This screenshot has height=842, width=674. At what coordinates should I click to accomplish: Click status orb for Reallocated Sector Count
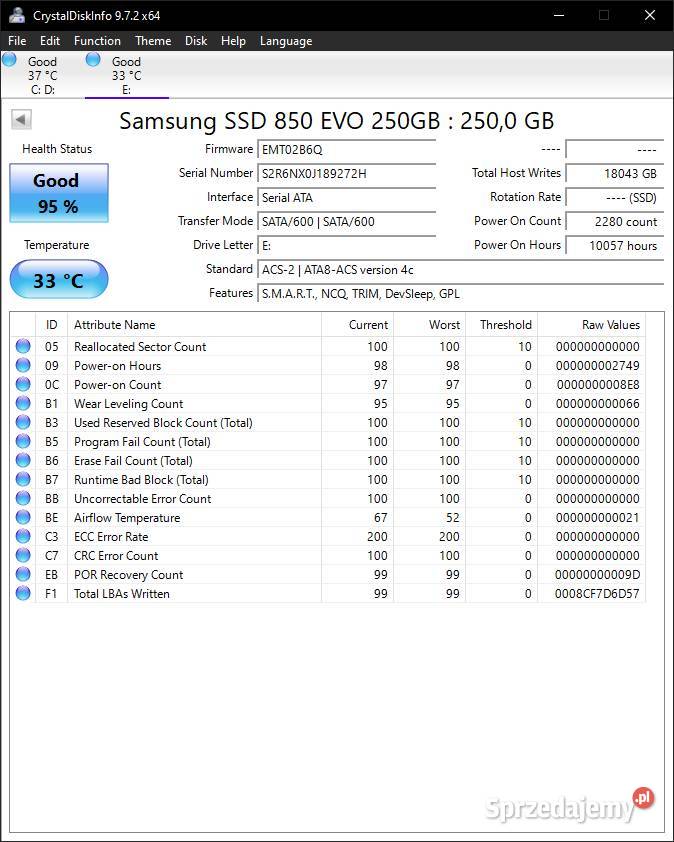click(23, 346)
